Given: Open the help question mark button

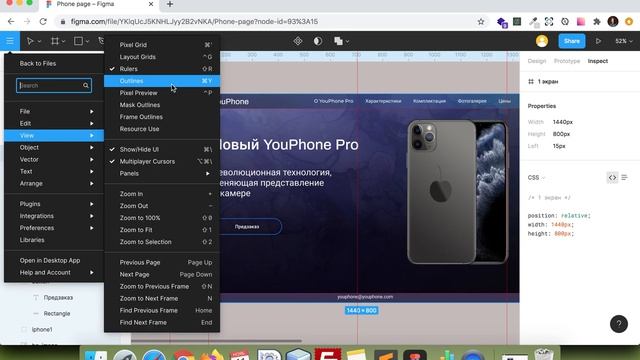Looking at the screenshot, I should coord(619,324).
